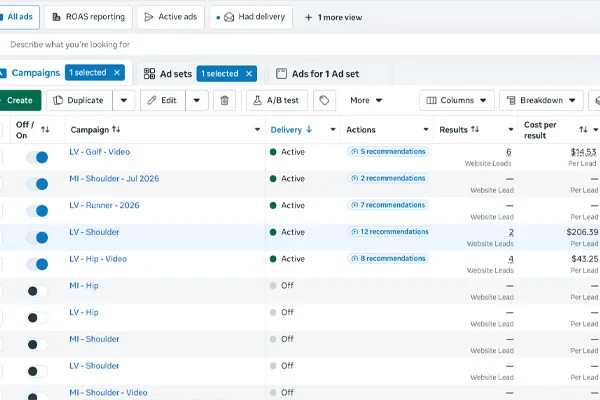This screenshot has height=400, width=600.
Task: Turn off the LV - Golf - Video campaign
Action: pos(37,157)
